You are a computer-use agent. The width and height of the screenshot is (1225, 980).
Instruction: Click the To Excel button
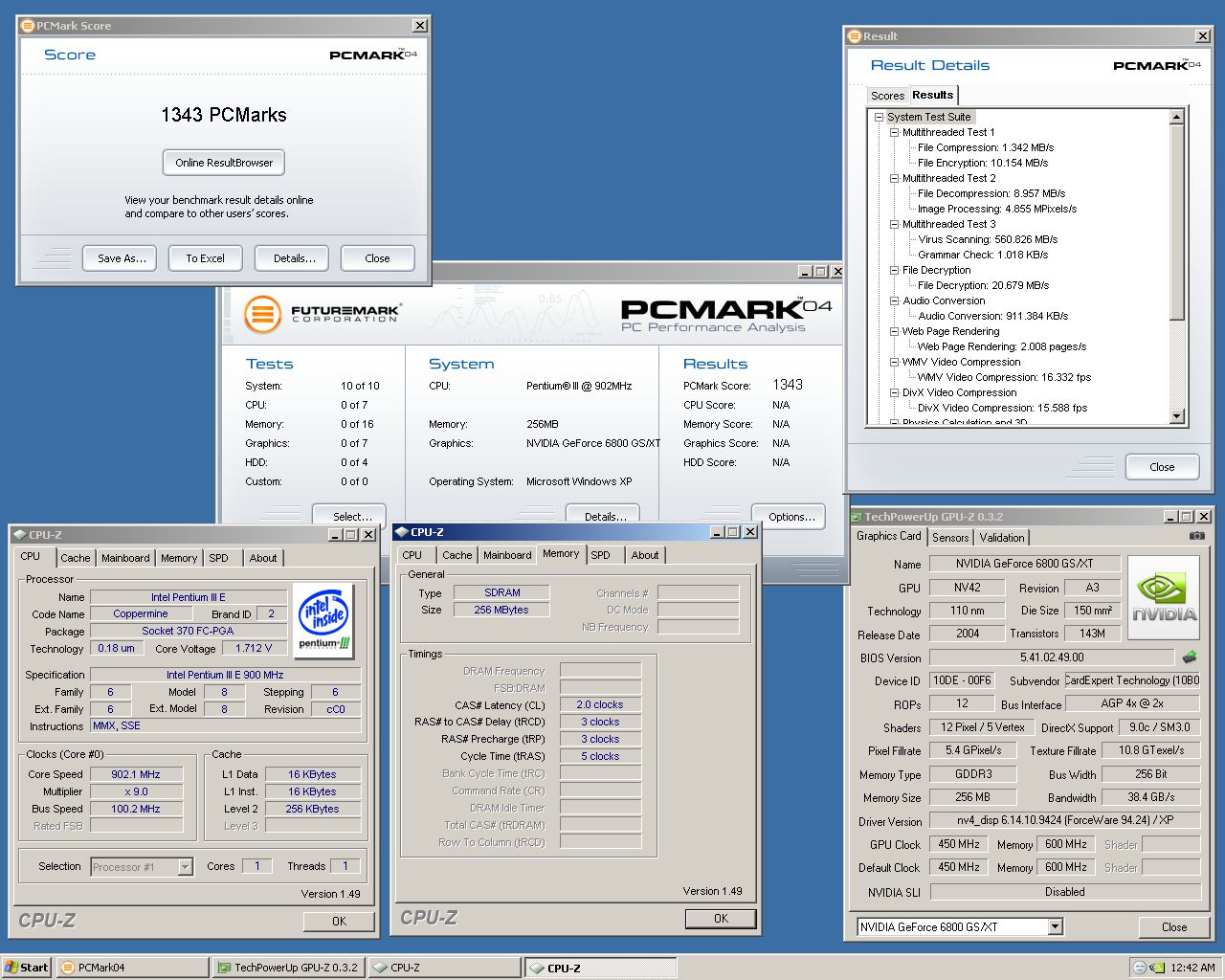pos(206,258)
